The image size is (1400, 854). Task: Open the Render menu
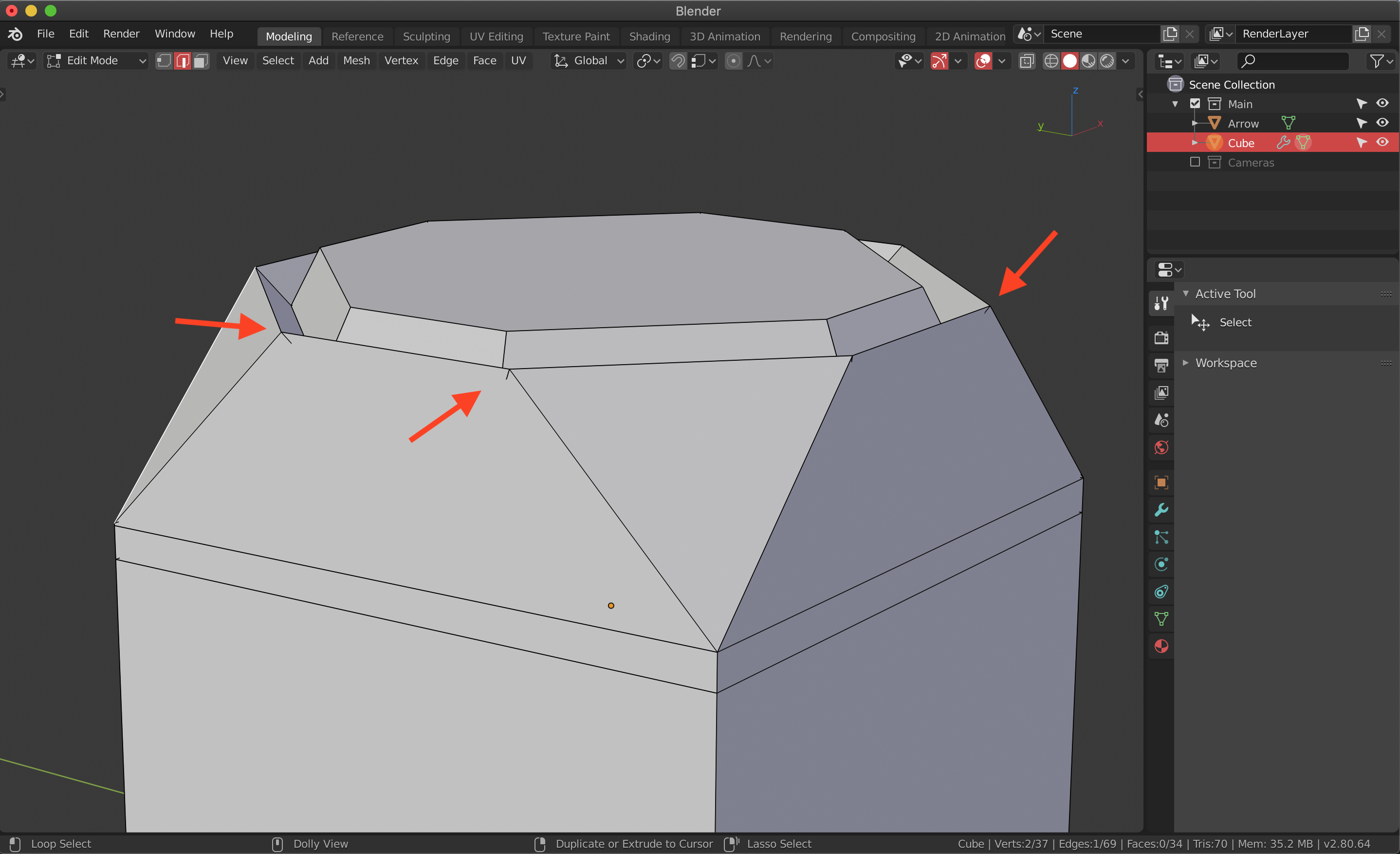pos(121,34)
